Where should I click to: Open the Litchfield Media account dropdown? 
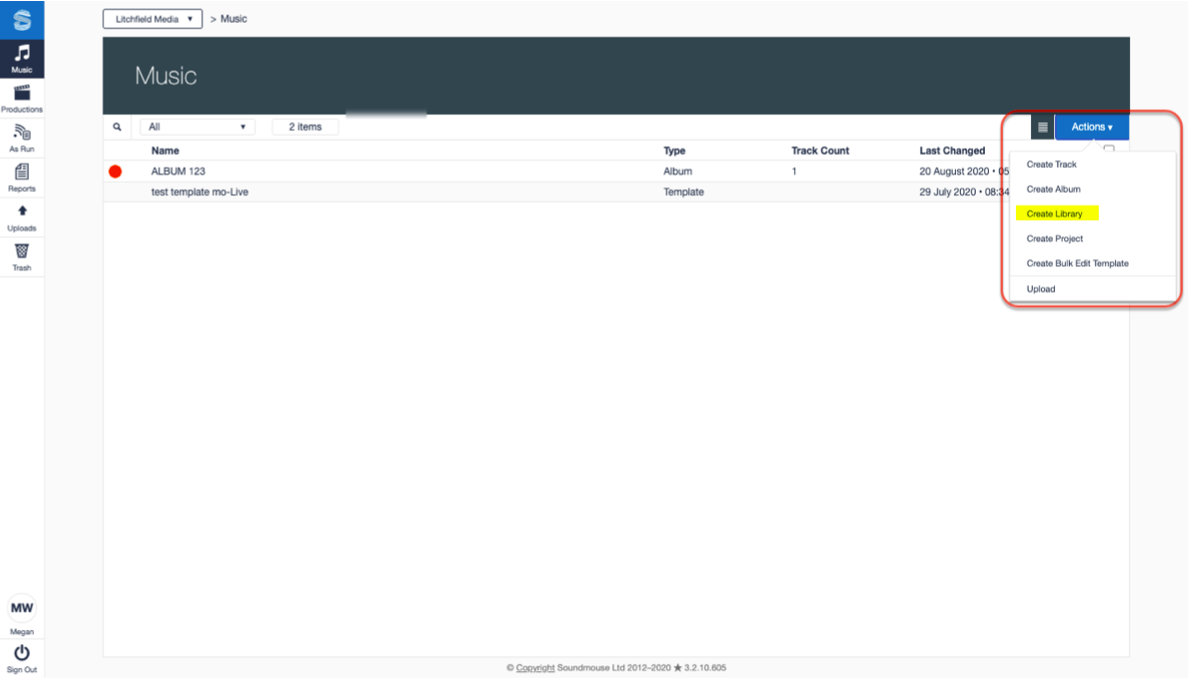point(153,19)
